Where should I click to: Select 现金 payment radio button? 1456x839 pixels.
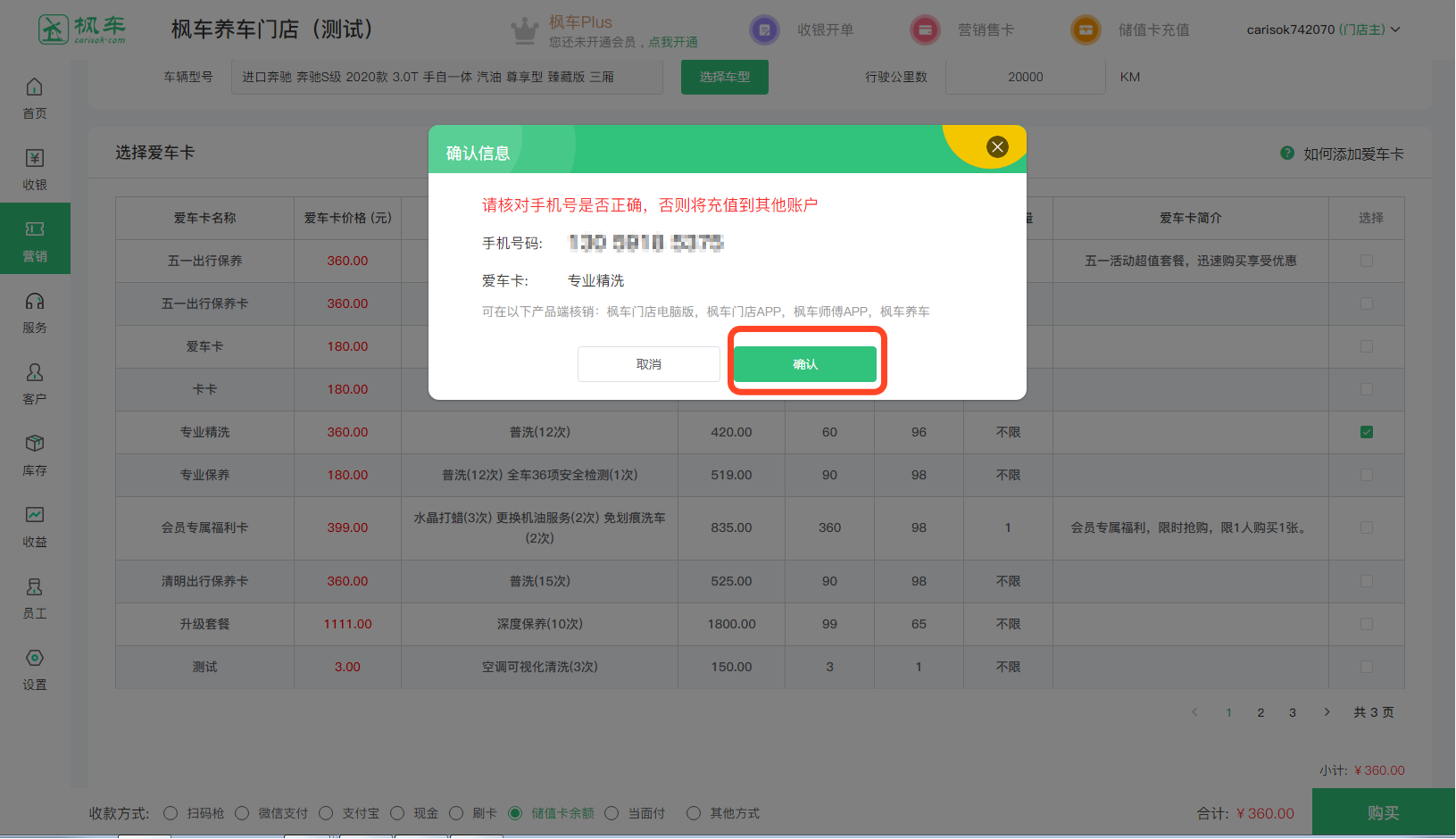[x=397, y=813]
